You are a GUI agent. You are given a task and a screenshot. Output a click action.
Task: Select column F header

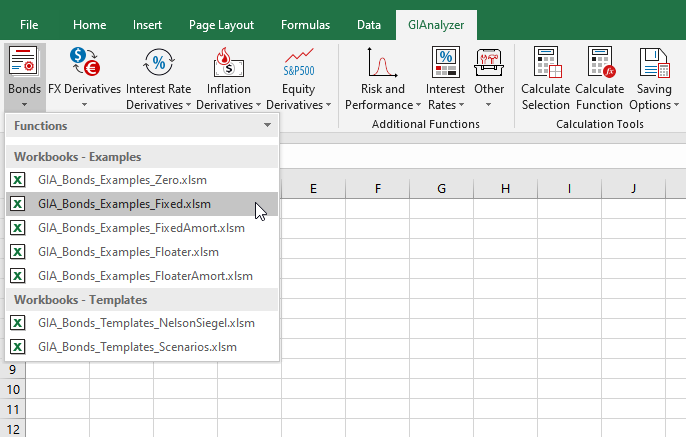[x=378, y=189]
